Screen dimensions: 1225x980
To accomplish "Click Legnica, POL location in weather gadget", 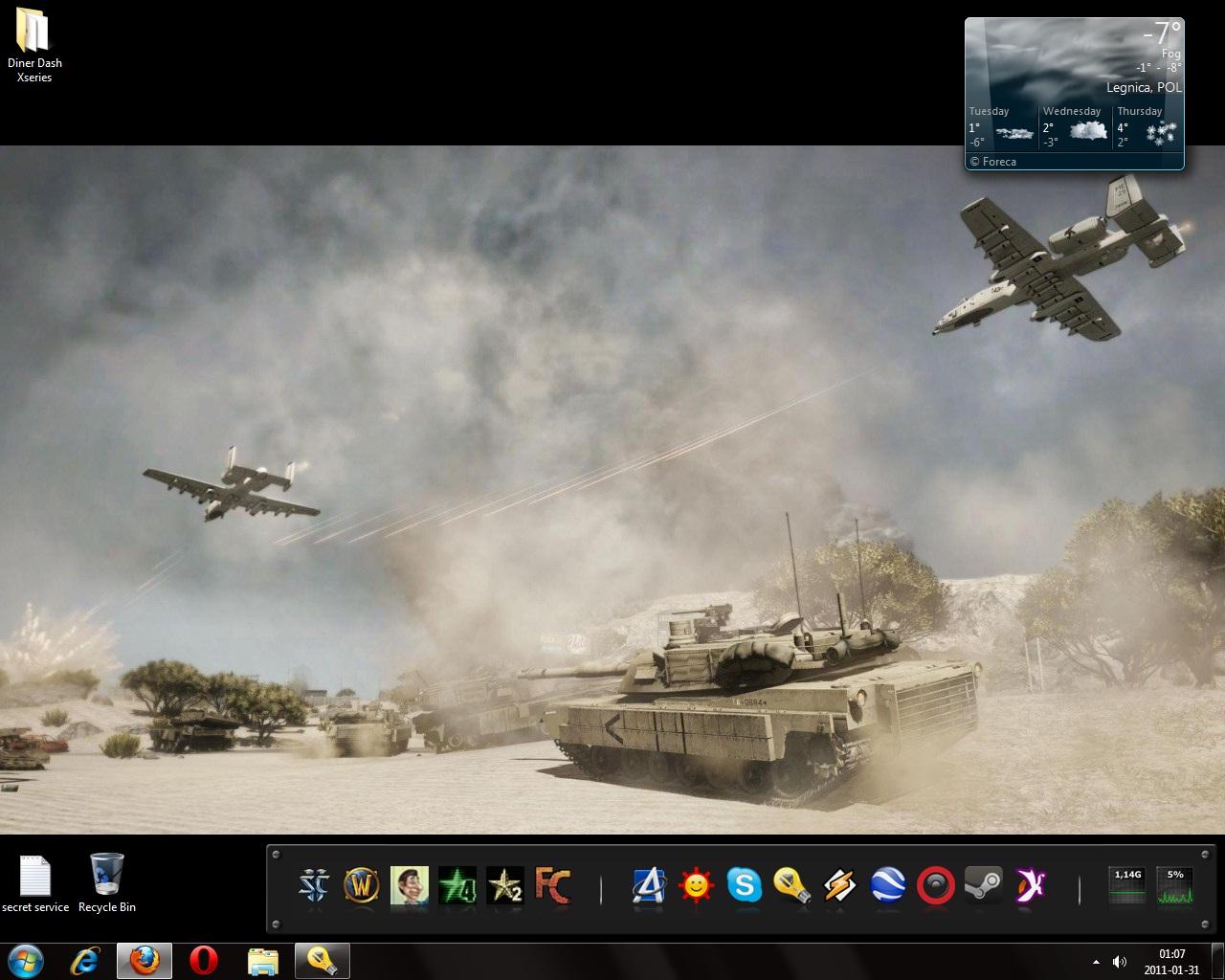I will [1144, 87].
